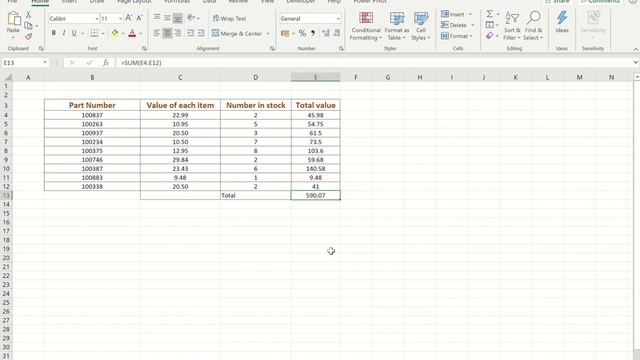Align text left in the cell
This screenshot has width=640, height=360.
(157, 33)
